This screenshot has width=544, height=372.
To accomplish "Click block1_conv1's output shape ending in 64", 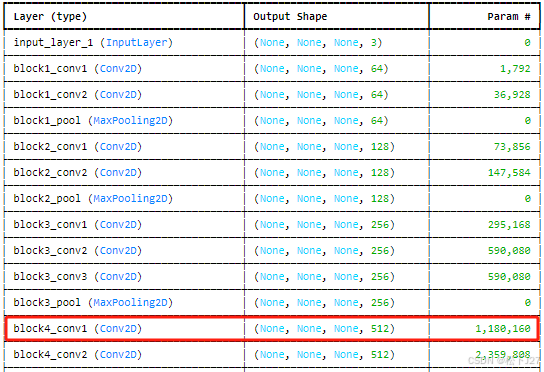I will point(321,68).
